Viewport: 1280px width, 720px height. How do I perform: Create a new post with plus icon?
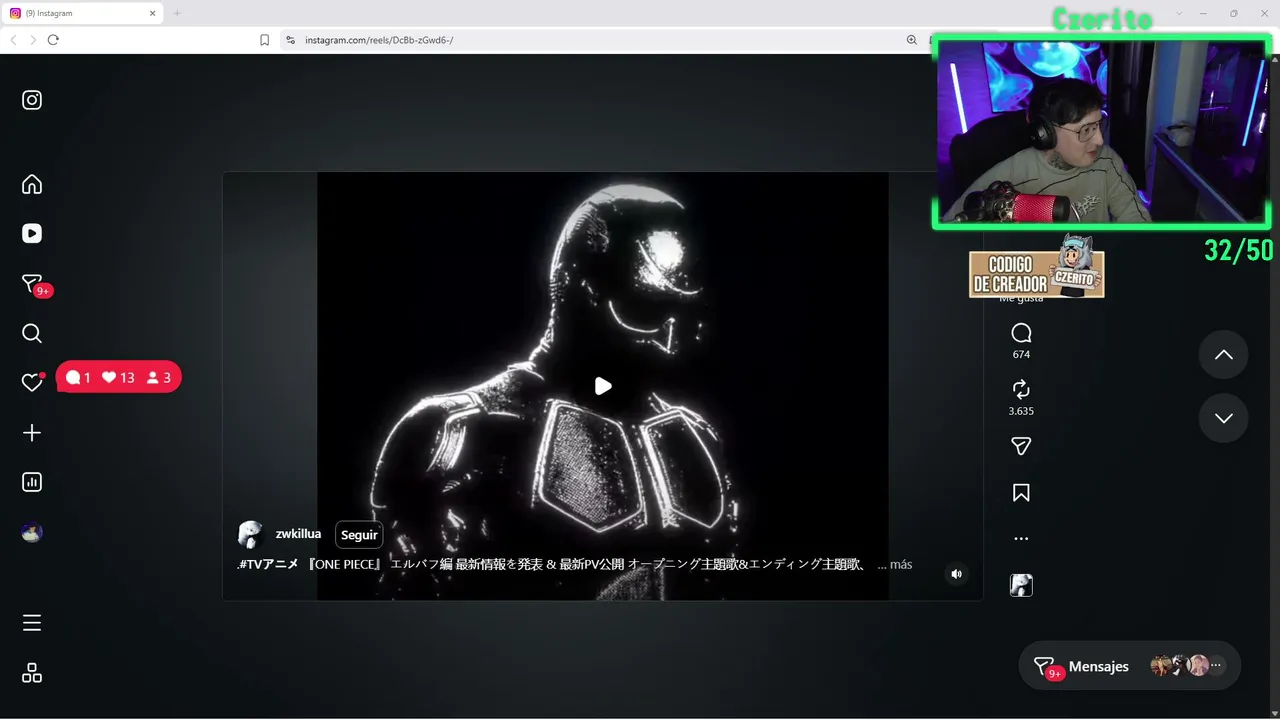click(x=32, y=433)
